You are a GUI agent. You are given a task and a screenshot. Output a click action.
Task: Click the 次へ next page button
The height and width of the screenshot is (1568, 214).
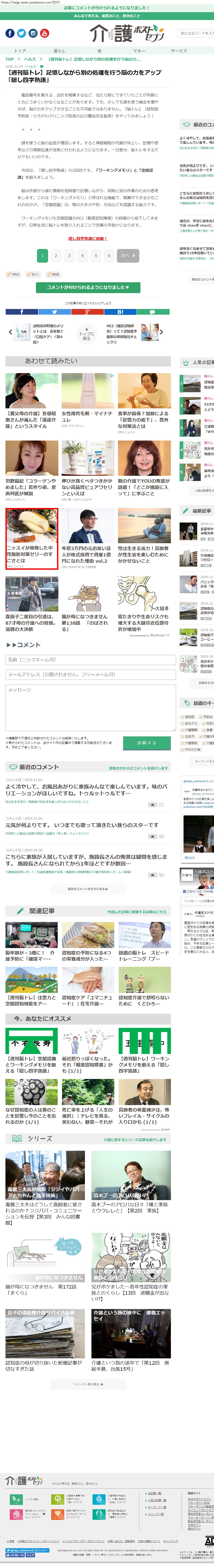pyautogui.click(x=127, y=256)
